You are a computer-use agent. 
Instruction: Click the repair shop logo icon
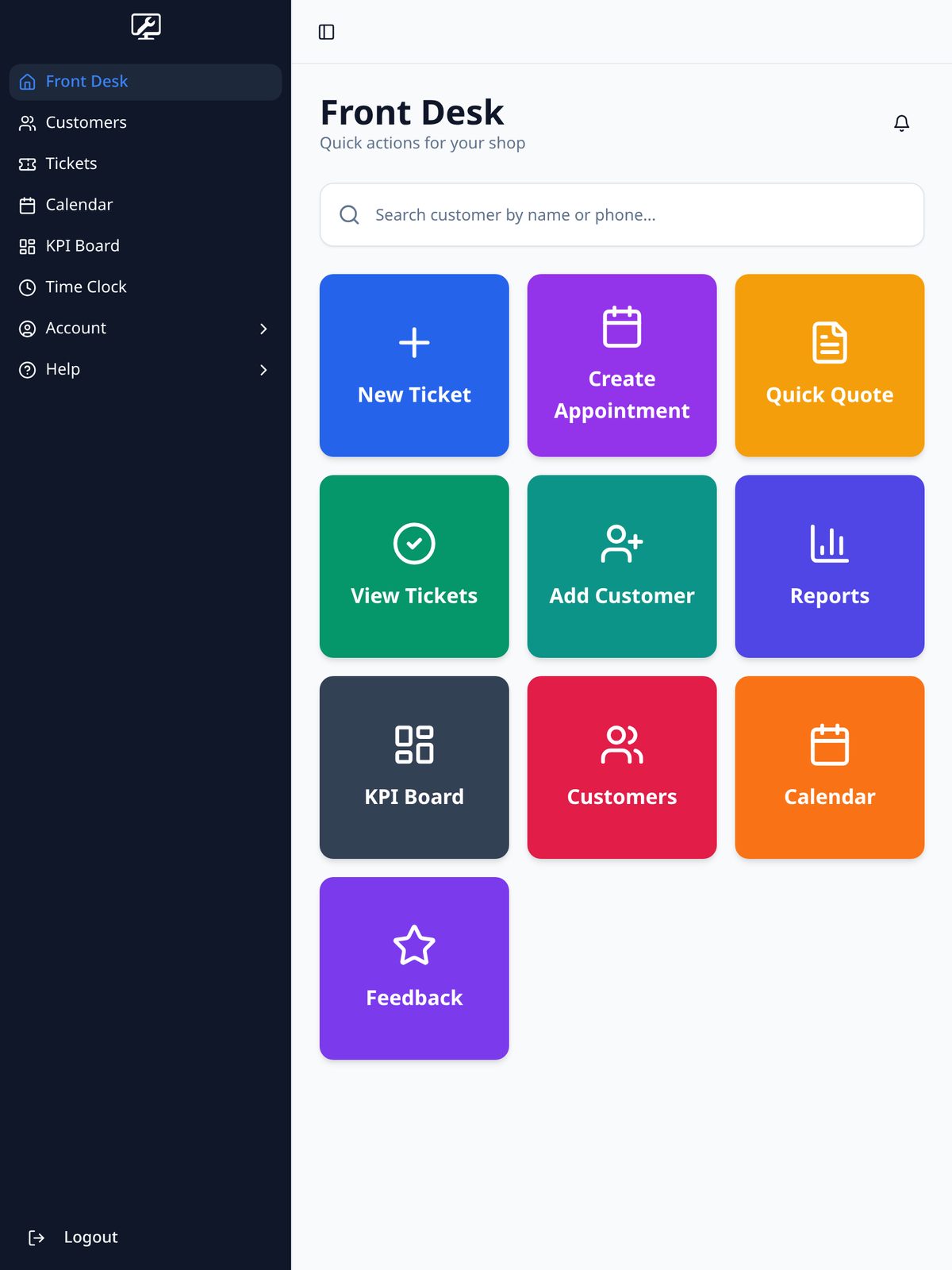pos(146,27)
